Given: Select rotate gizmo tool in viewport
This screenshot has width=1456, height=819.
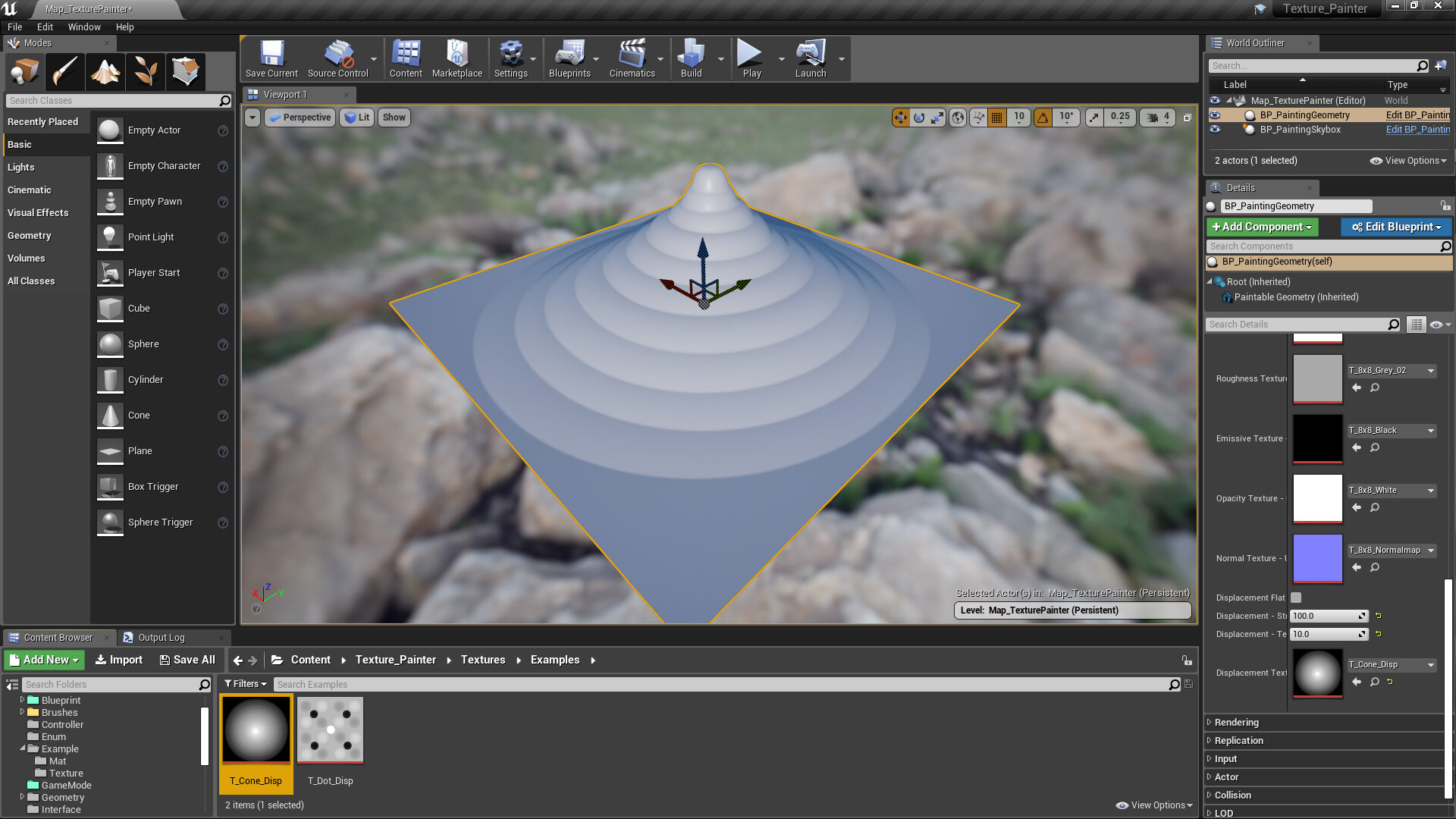Looking at the screenshot, I should 919,118.
